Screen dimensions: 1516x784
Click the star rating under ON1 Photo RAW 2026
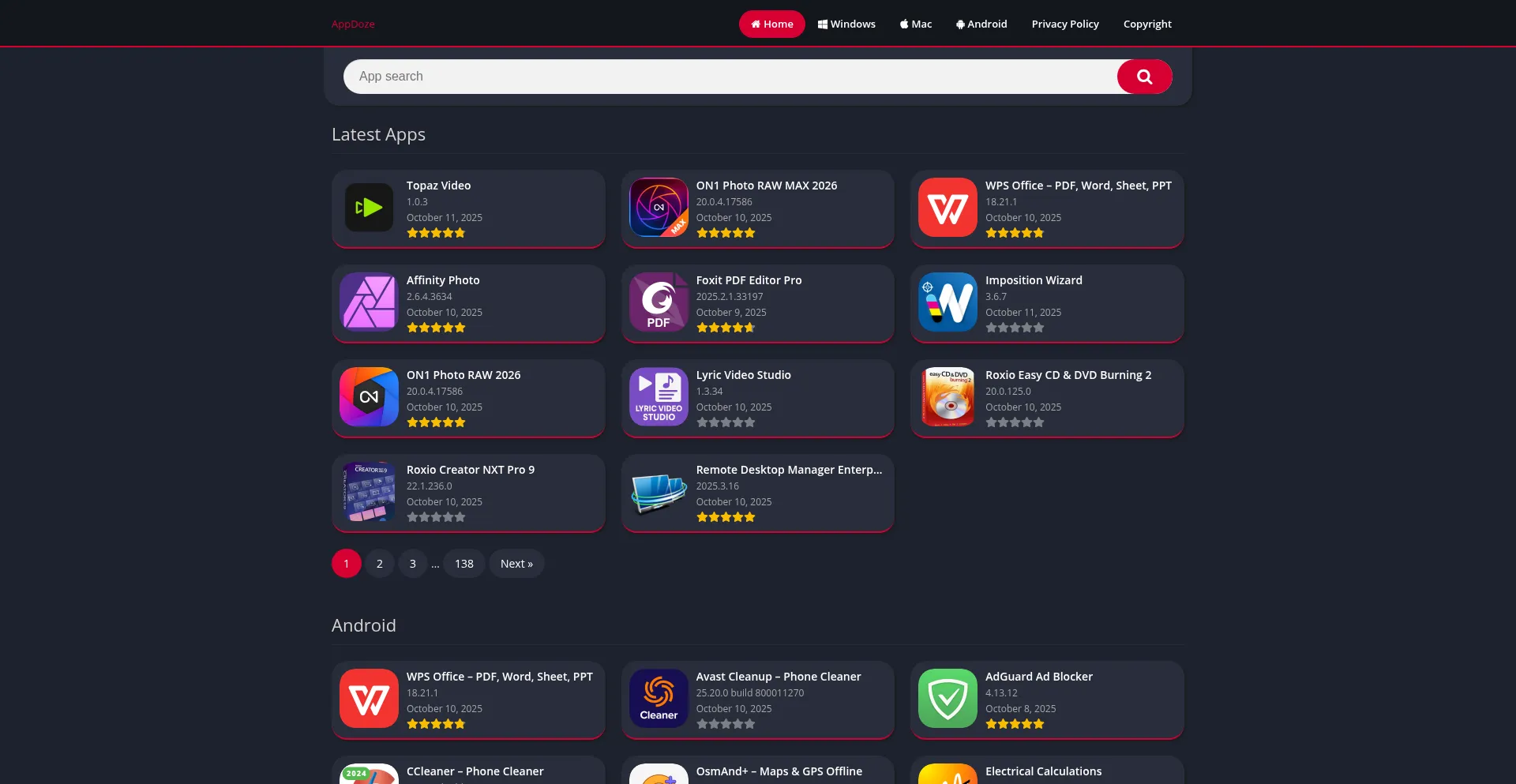(x=436, y=423)
